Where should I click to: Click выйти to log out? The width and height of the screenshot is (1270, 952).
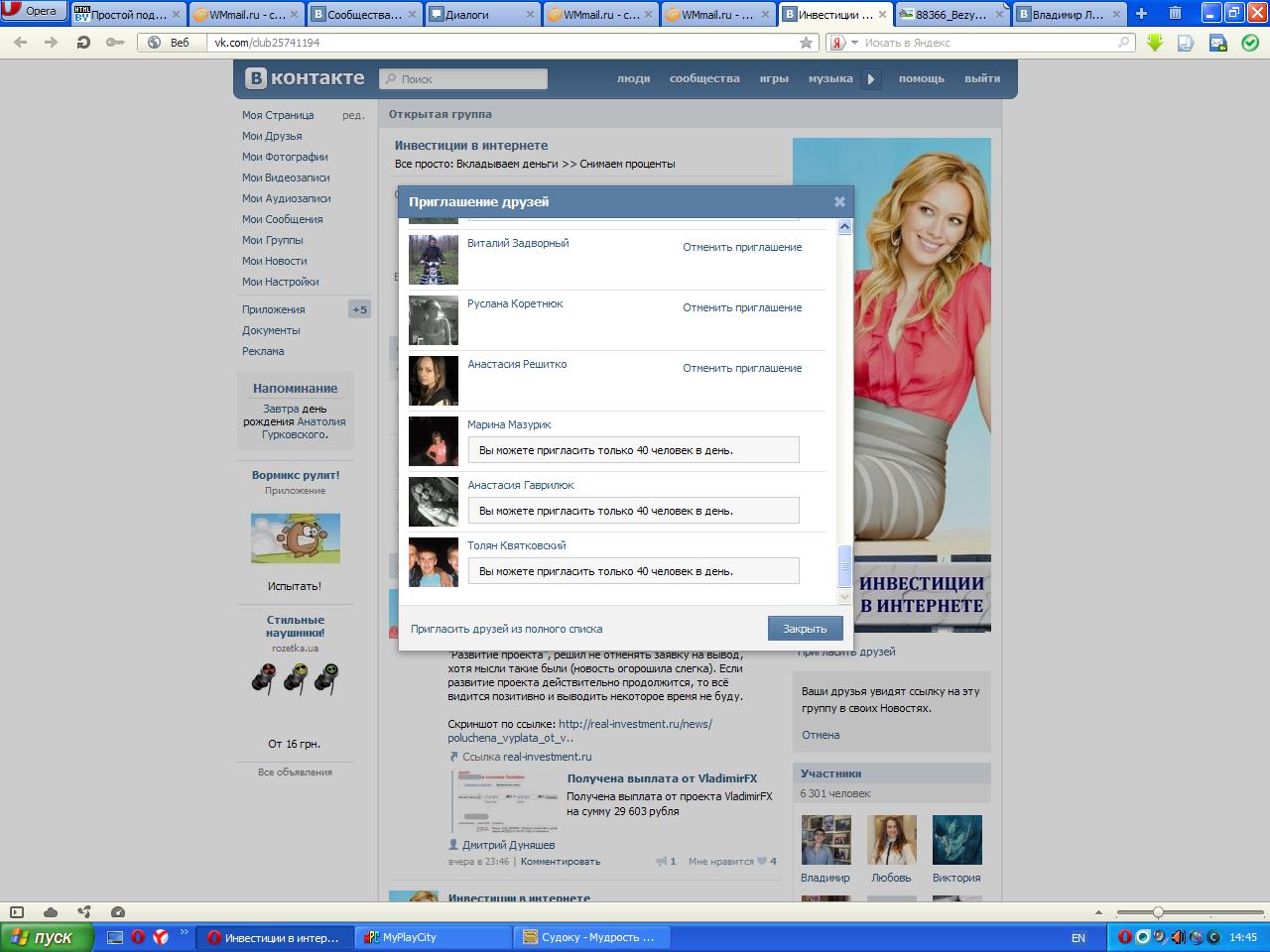point(982,78)
